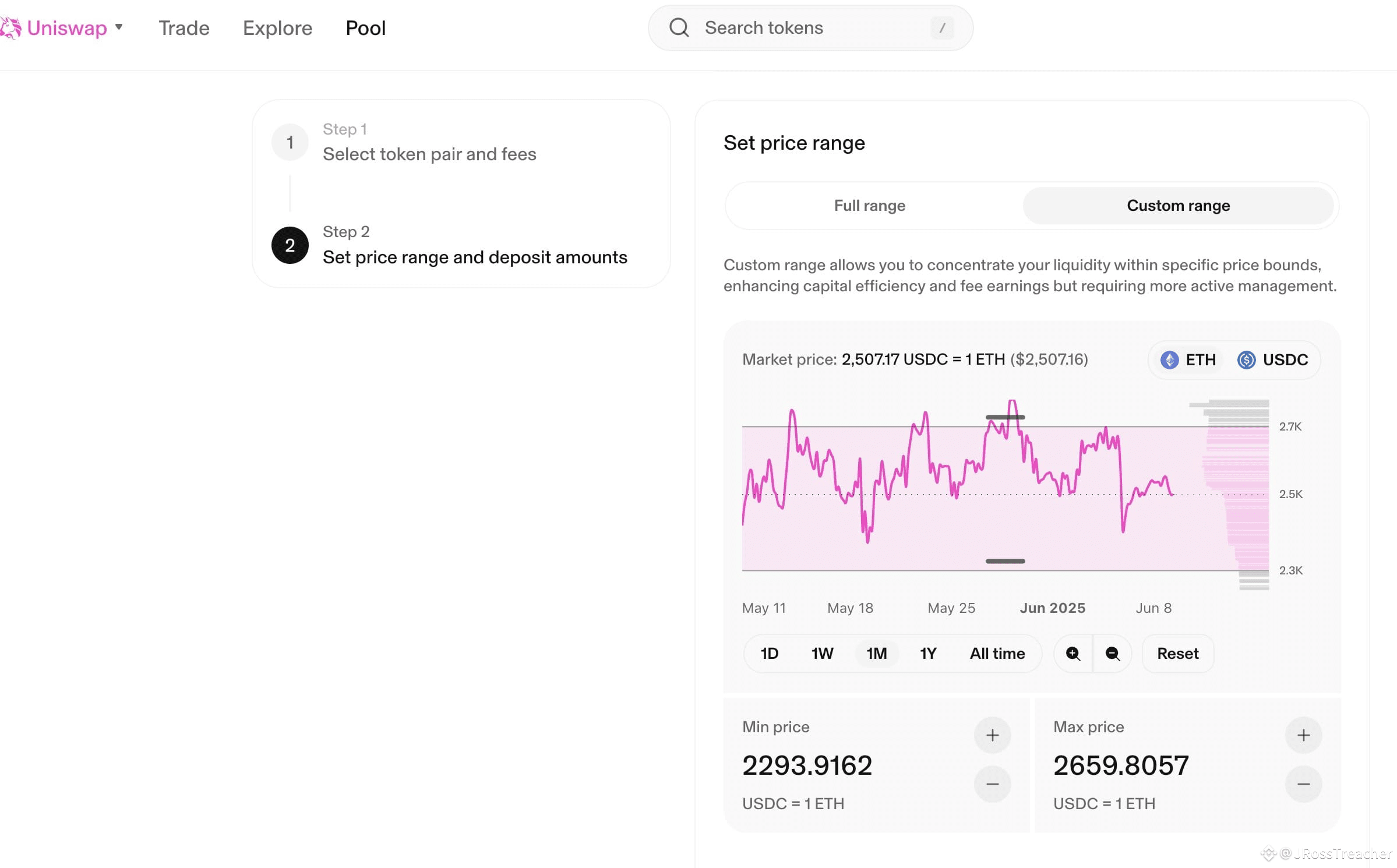Zoom in on the price chart

1073,654
